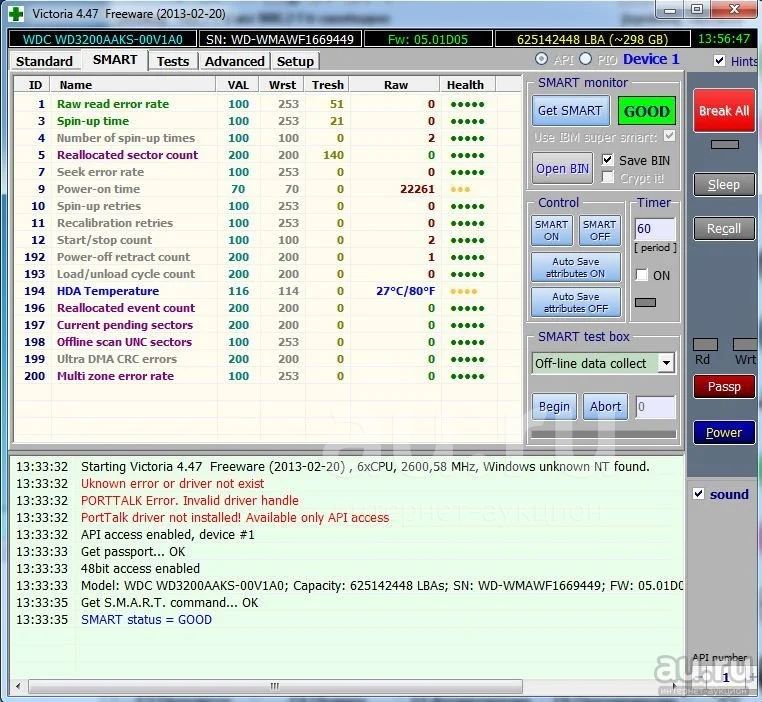Click the PortTalk driver not installed log line
Viewport: 762px width, 702px height.
click(x=235, y=517)
